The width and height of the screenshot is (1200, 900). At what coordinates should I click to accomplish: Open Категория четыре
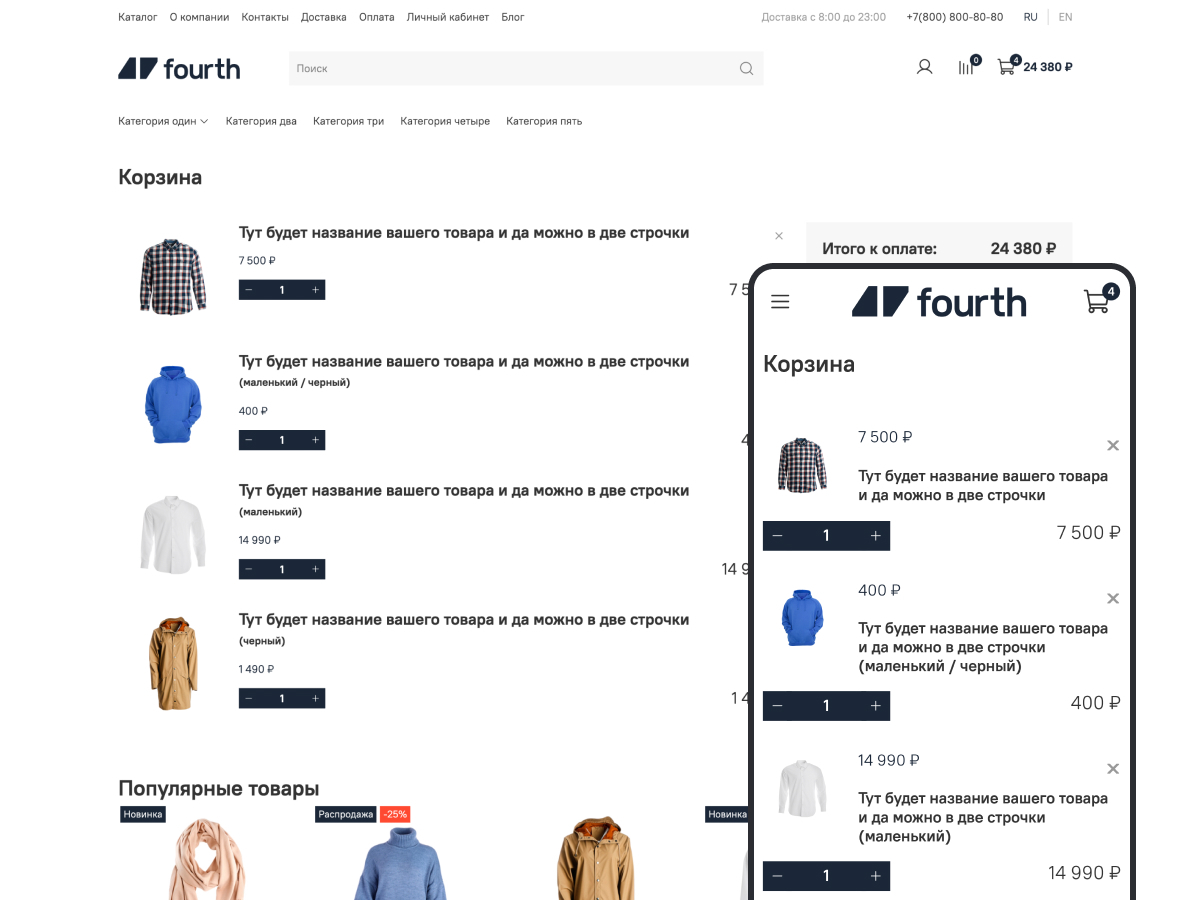coord(445,121)
